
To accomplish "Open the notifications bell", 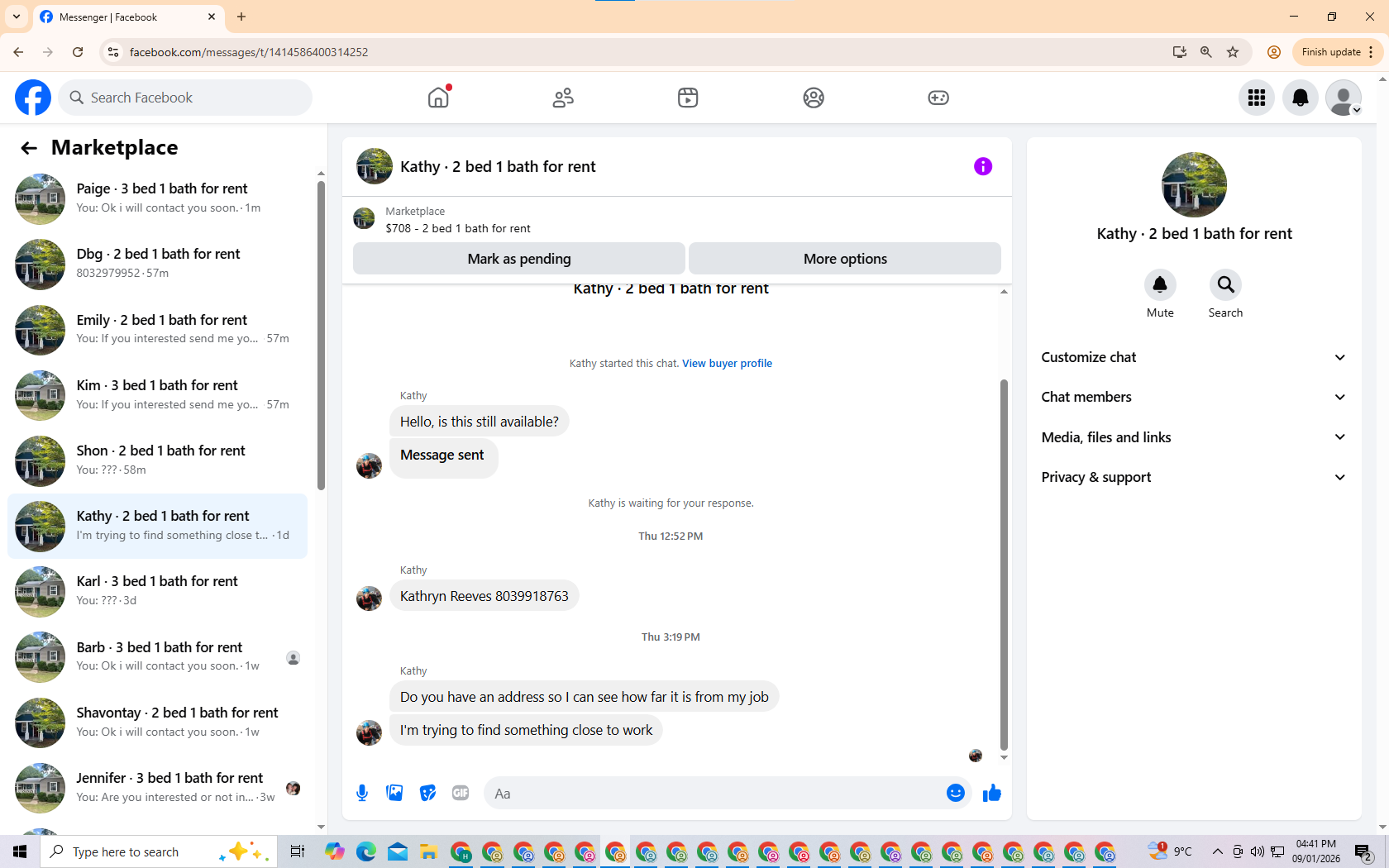I will (x=1301, y=98).
